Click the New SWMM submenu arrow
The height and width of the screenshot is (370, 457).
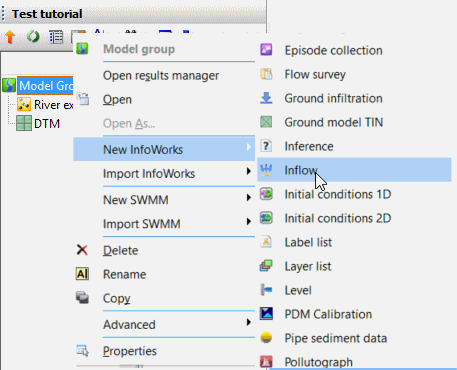coord(249,198)
